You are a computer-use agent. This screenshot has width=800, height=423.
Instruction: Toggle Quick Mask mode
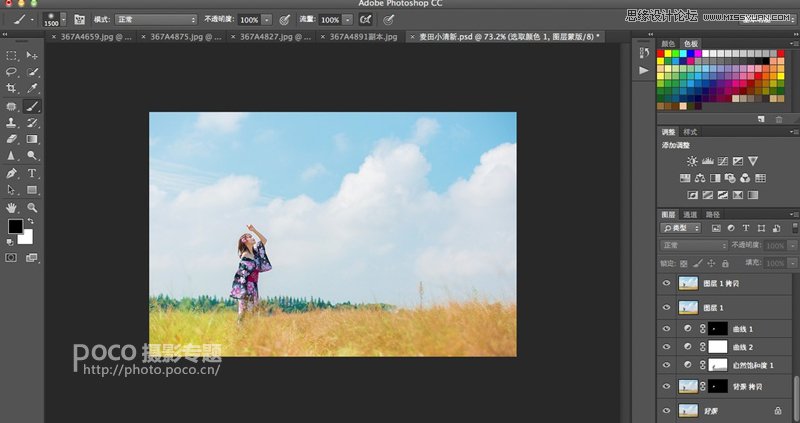11,258
